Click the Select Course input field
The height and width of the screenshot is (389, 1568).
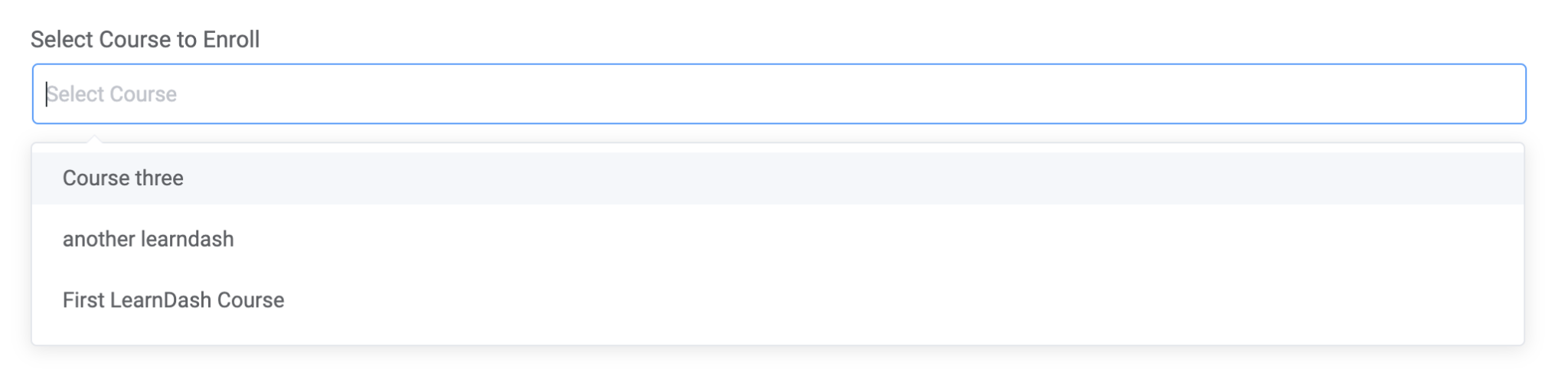(x=778, y=94)
